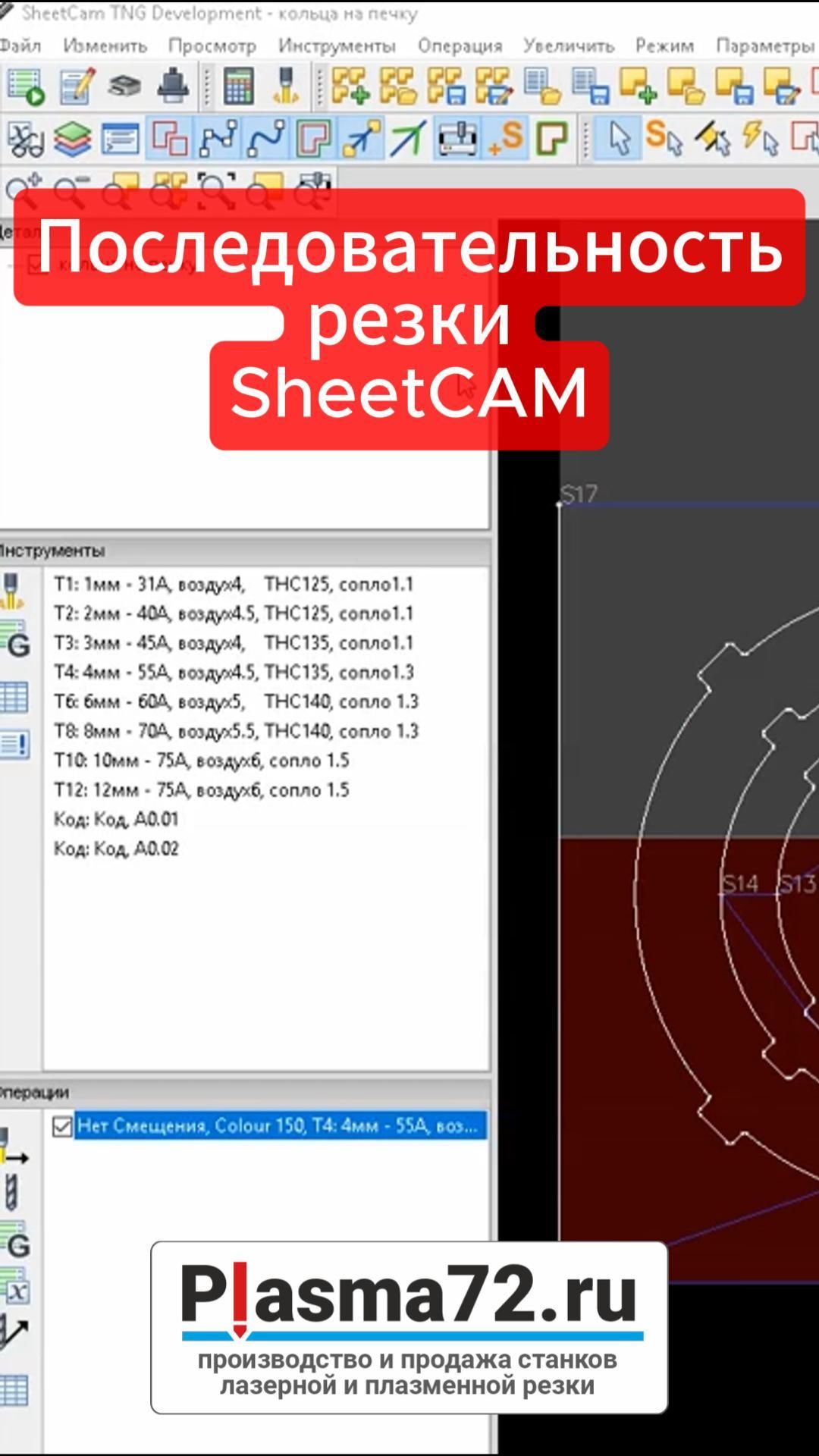This screenshot has width=819, height=1456.
Task: Open the Файл menu
Action: (20, 45)
